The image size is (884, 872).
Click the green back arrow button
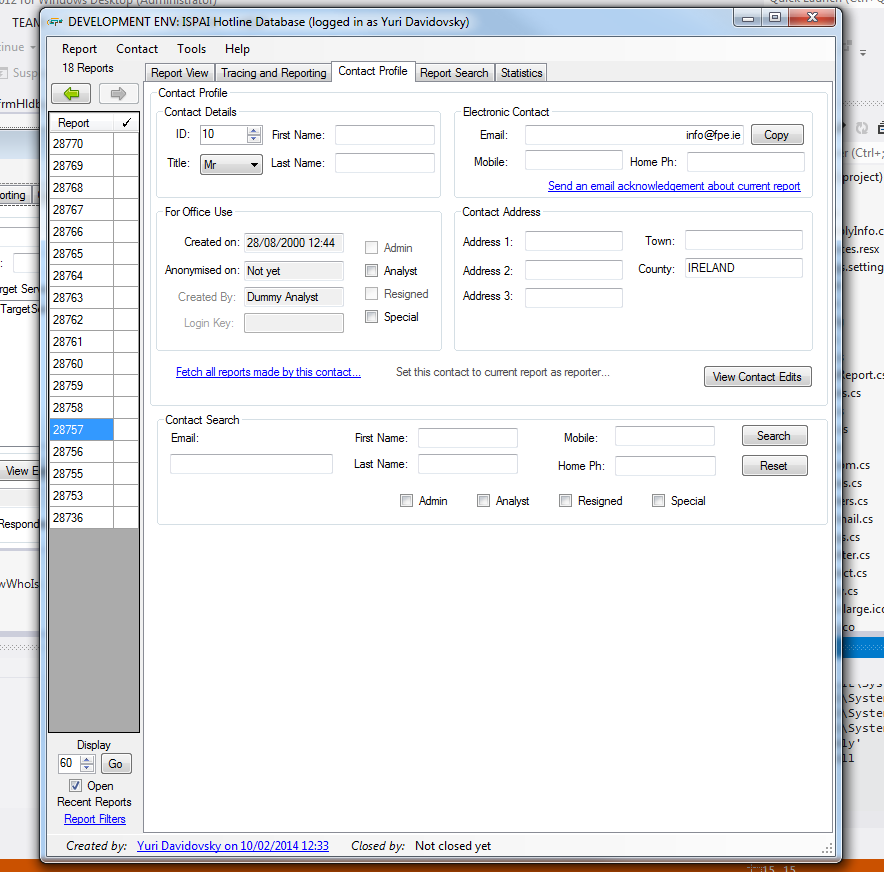pyautogui.click(x=71, y=94)
